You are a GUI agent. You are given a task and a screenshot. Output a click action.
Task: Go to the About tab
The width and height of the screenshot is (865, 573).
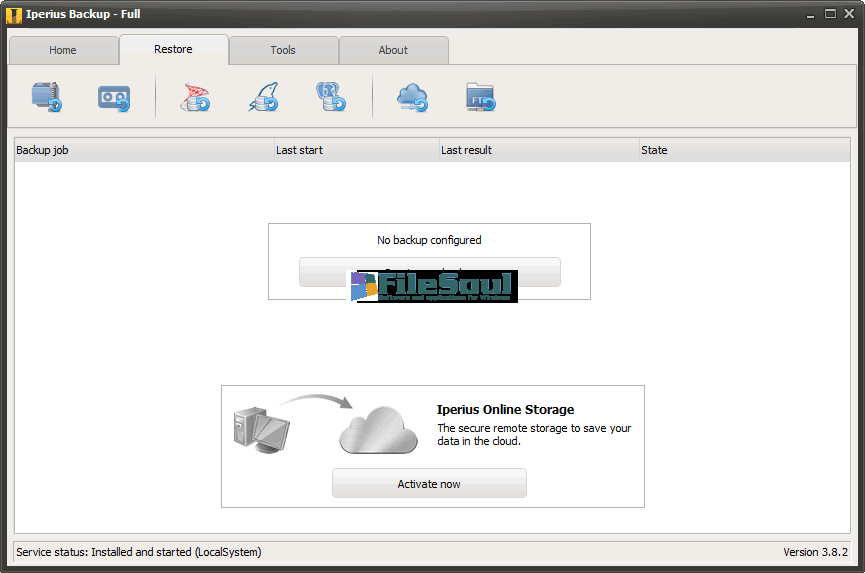[393, 50]
